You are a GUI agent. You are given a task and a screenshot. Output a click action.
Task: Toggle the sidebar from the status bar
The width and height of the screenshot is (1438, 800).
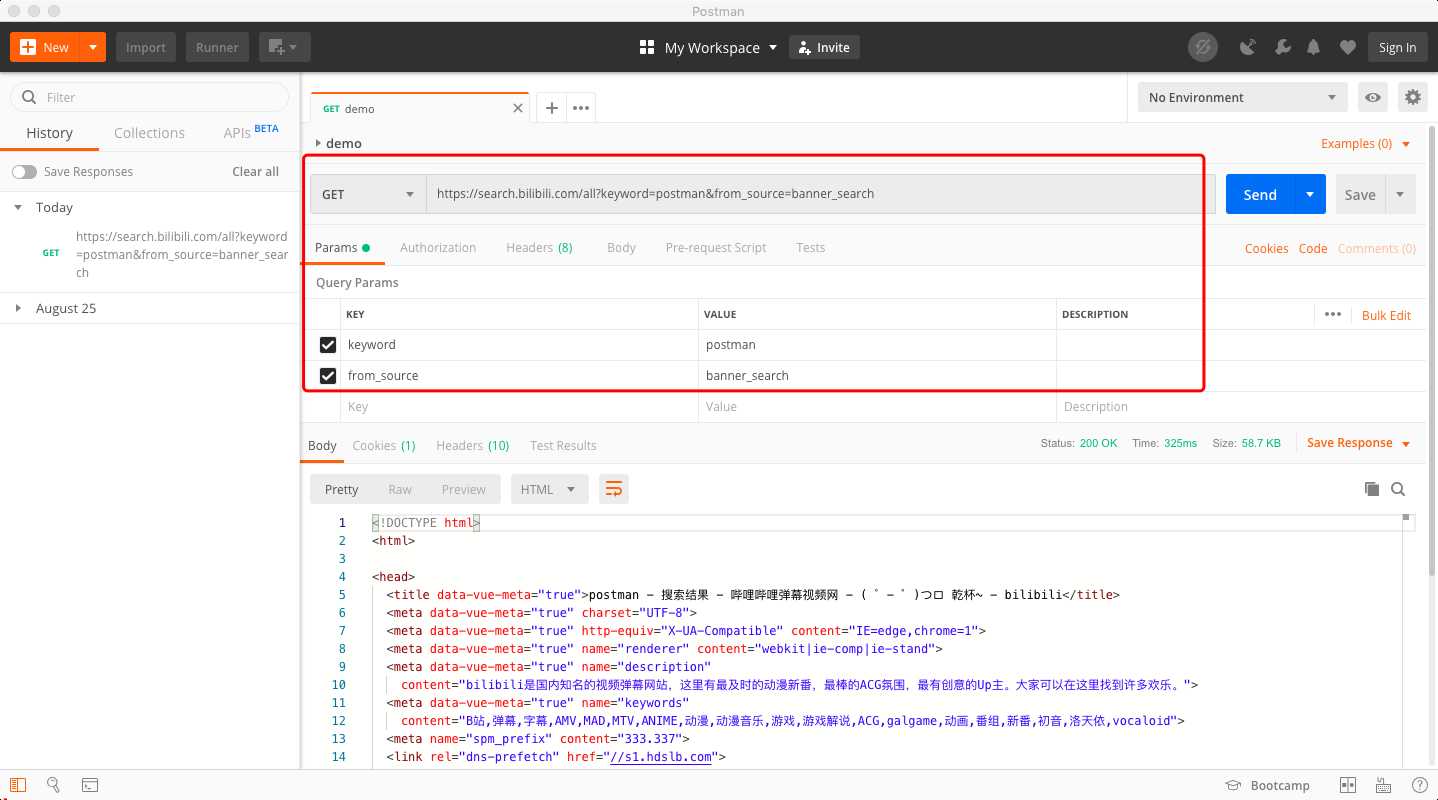point(18,785)
